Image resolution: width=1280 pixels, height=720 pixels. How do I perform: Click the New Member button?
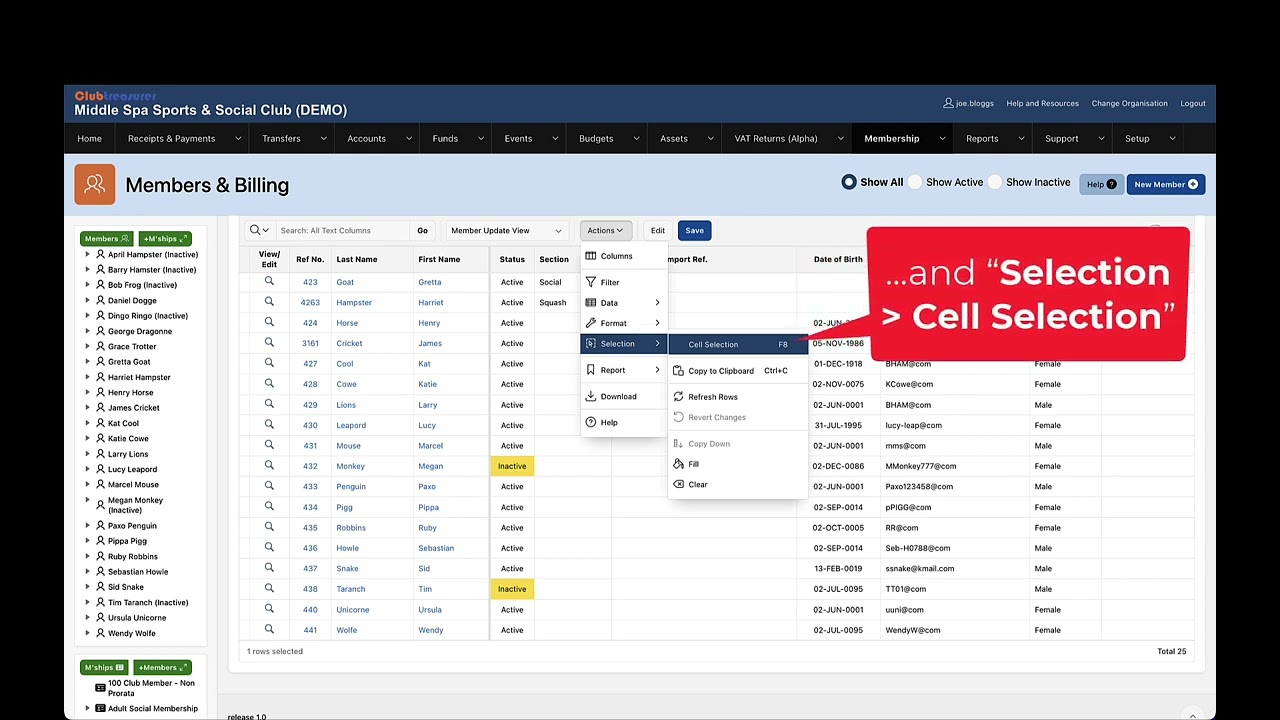coord(1165,184)
